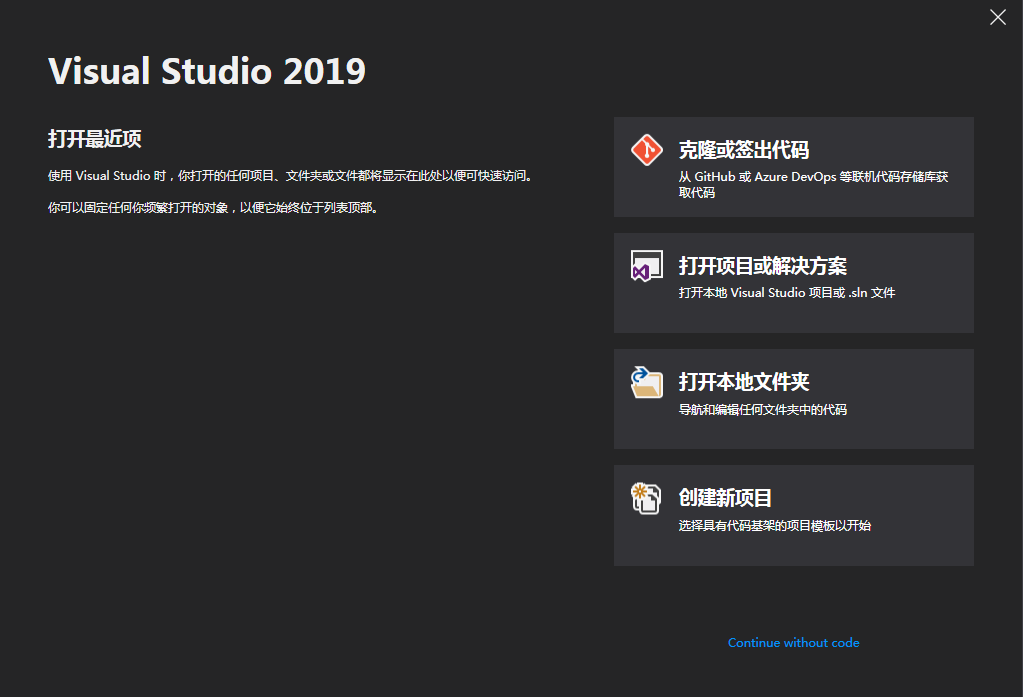Image resolution: width=1023 pixels, height=697 pixels.
Task: Click the open local folder icon
Action: point(647,382)
